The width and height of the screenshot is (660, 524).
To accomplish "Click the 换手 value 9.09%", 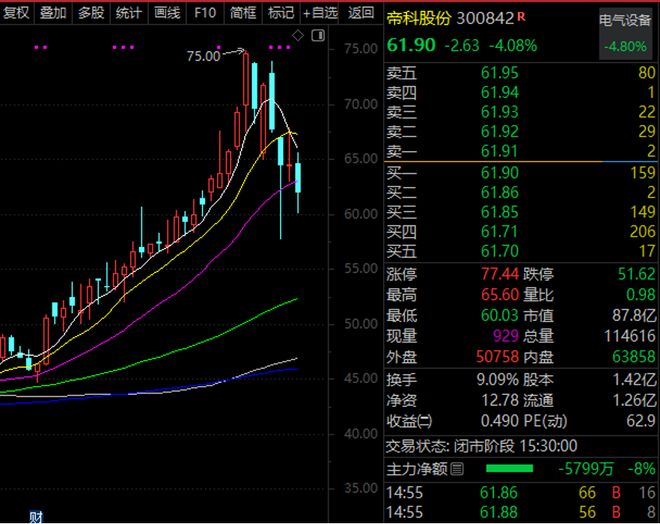I will coord(498,380).
